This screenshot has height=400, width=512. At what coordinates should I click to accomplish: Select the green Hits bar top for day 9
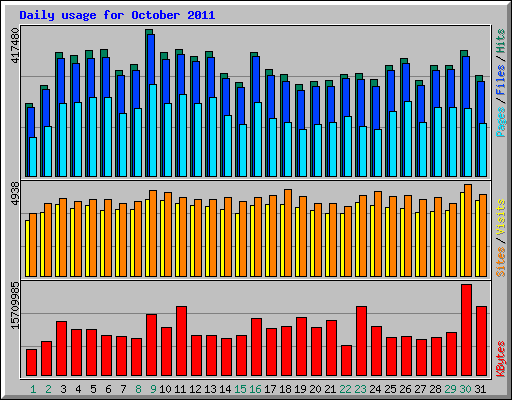click(x=149, y=32)
